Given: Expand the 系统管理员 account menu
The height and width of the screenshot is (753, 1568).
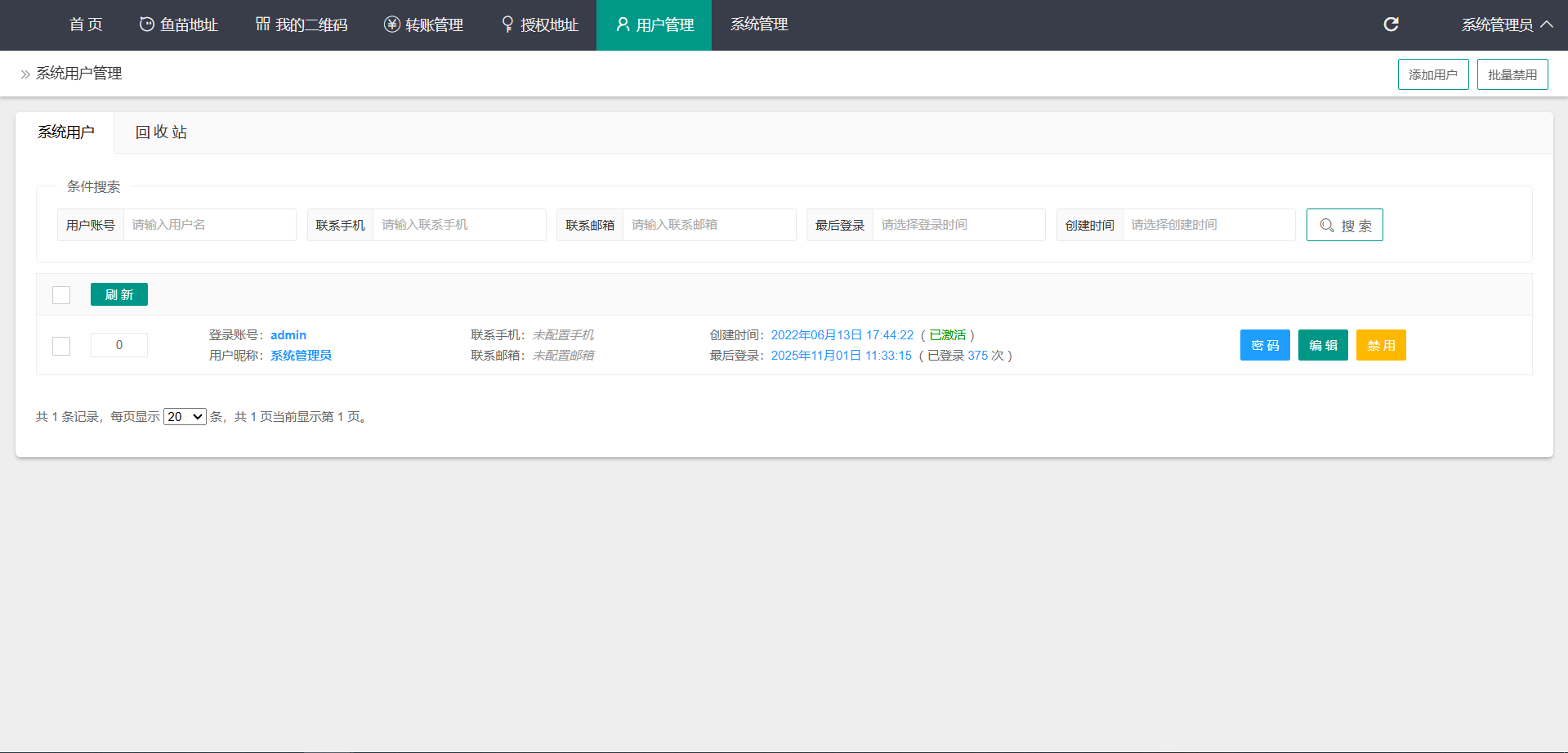Looking at the screenshot, I should (1507, 25).
